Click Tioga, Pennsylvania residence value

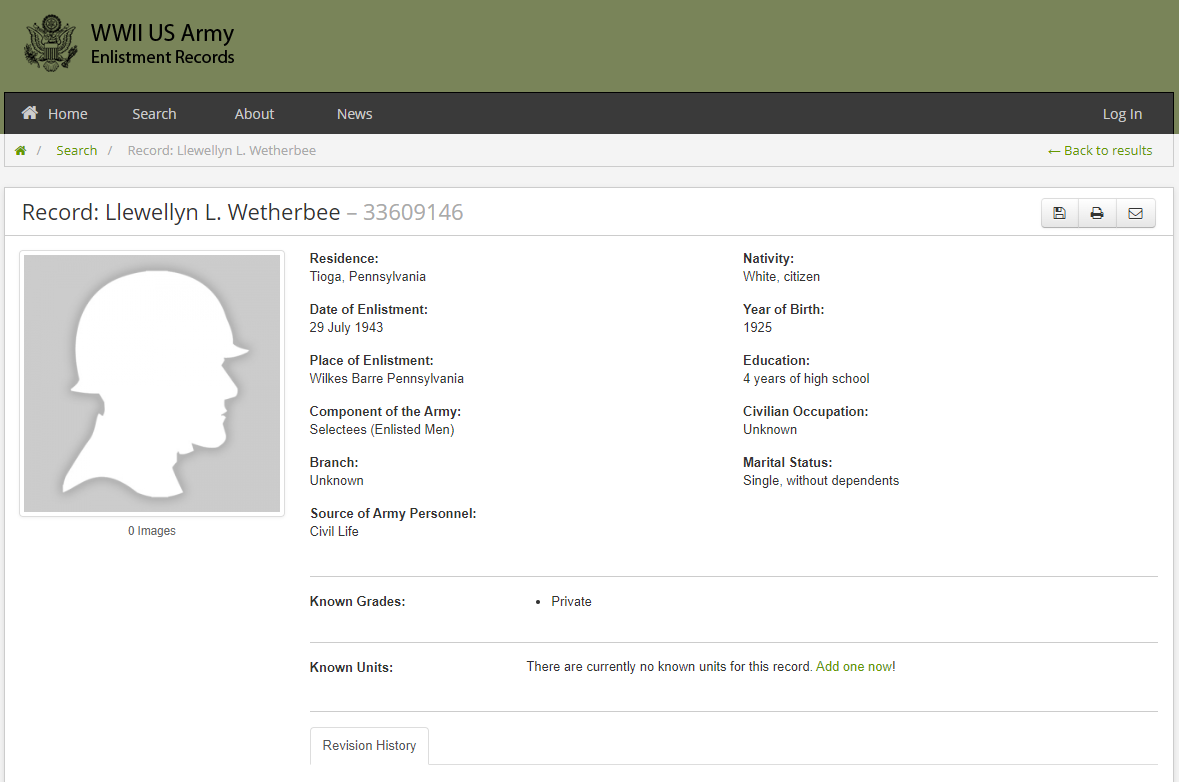coord(368,277)
